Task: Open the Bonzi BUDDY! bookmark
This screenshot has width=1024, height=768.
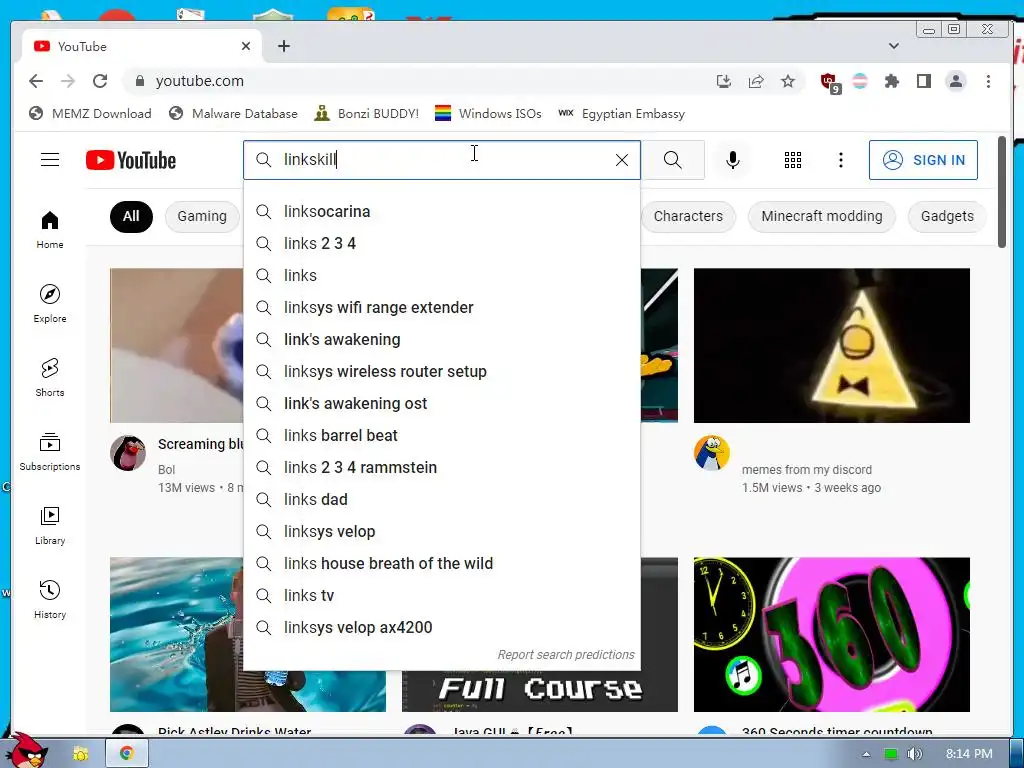Action: (366, 114)
